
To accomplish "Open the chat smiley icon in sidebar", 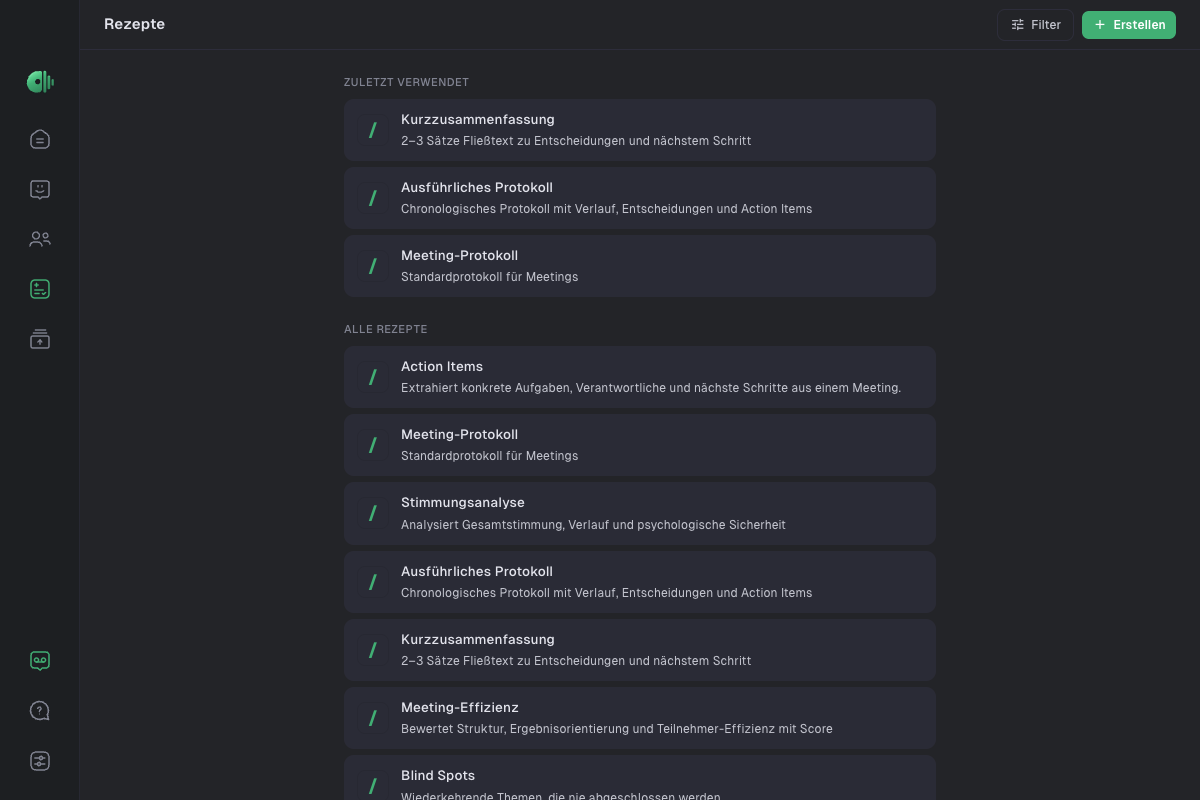I will click(x=40, y=189).
